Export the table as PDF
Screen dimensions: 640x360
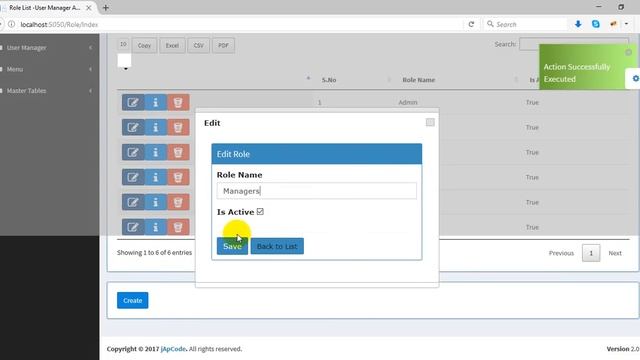point(223,45)
